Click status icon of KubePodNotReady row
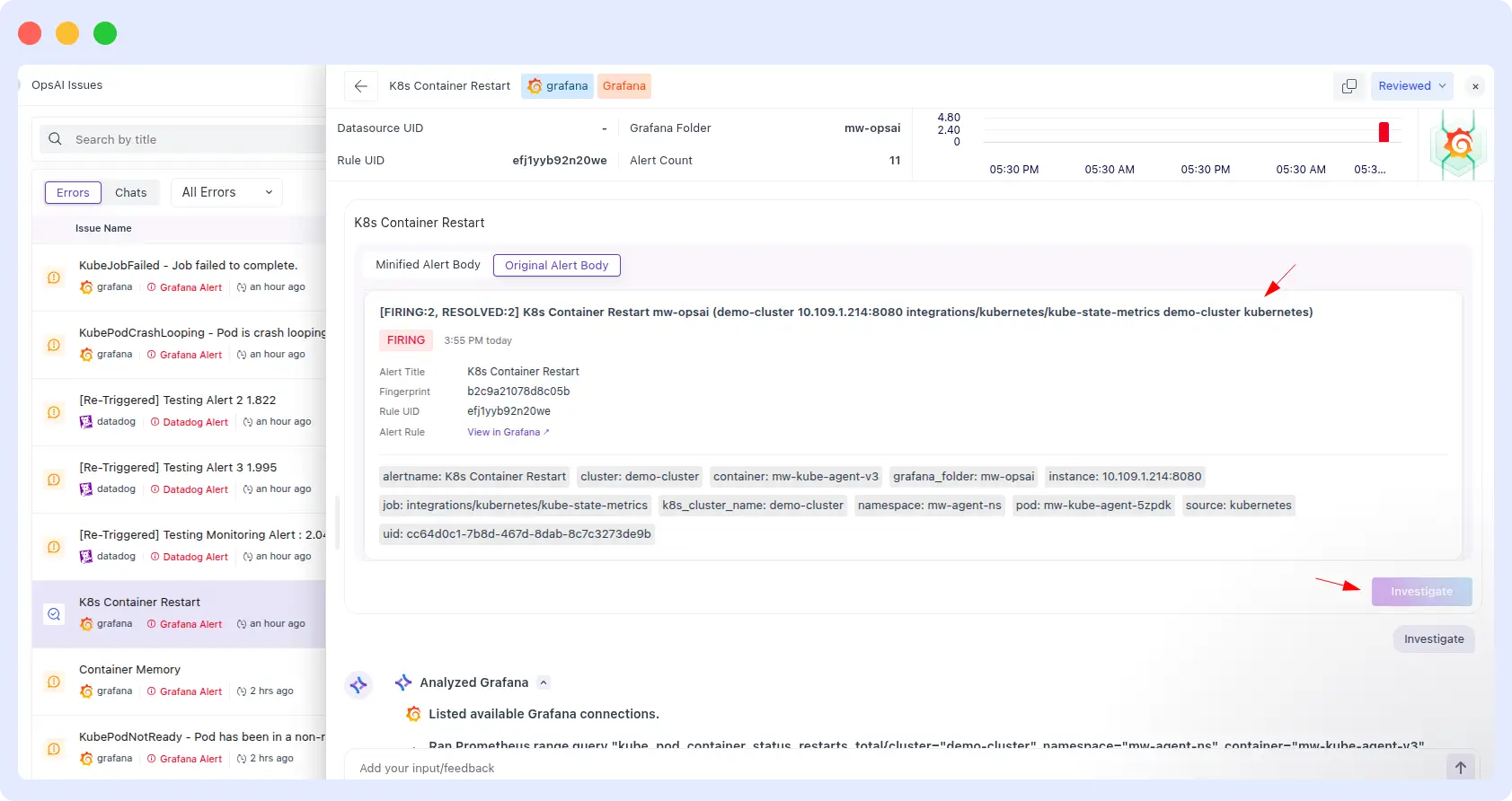This screenshot has width=1512, height=801. click(x=54, y=749)
